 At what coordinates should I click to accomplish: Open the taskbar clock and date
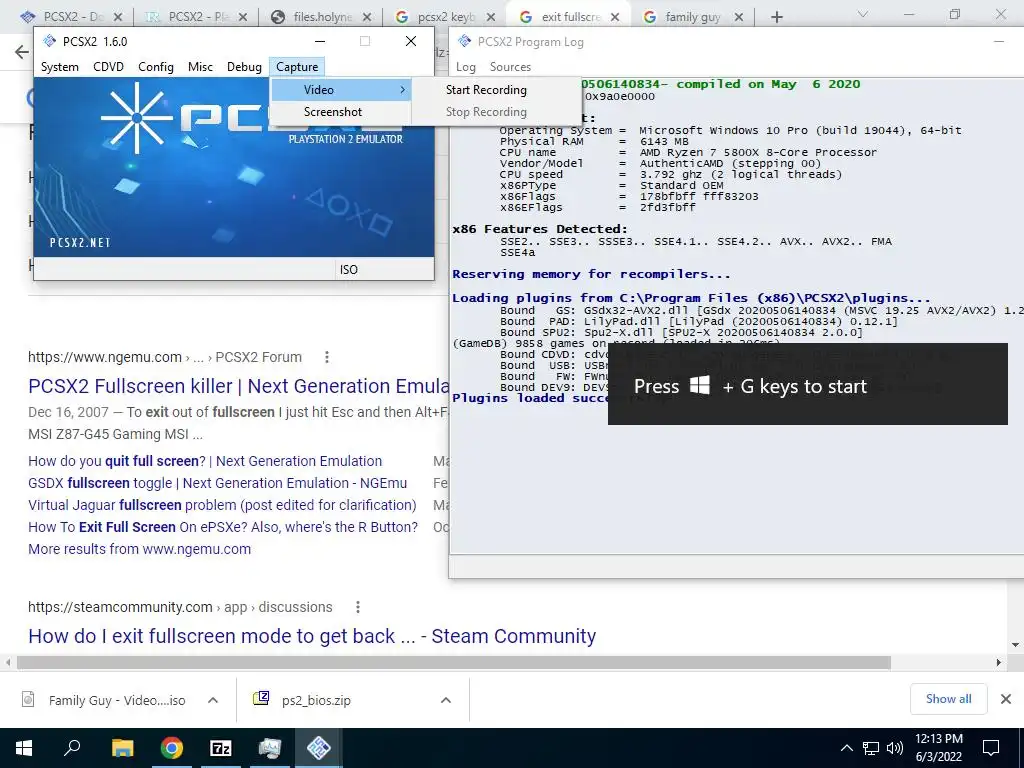click(x=938, y=748)
